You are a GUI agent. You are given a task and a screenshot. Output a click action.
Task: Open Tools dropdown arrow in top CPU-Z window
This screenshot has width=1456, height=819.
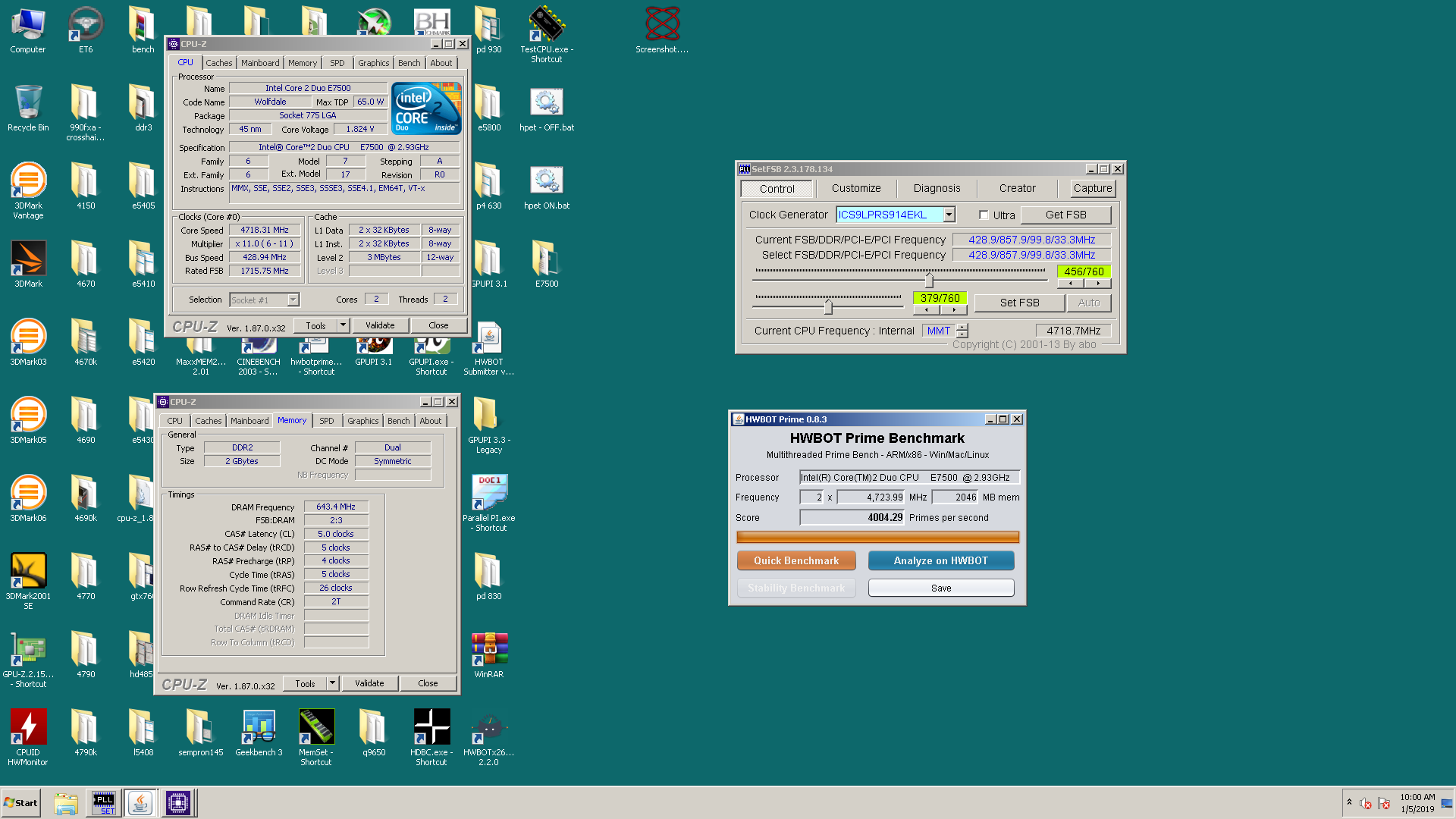tap(343, 325)
